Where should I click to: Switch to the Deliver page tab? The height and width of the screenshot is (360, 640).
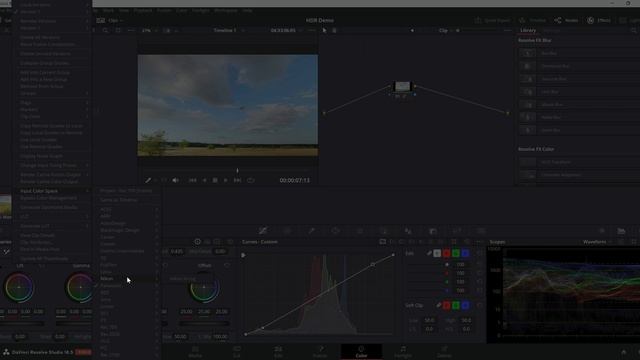coord(444,351)
